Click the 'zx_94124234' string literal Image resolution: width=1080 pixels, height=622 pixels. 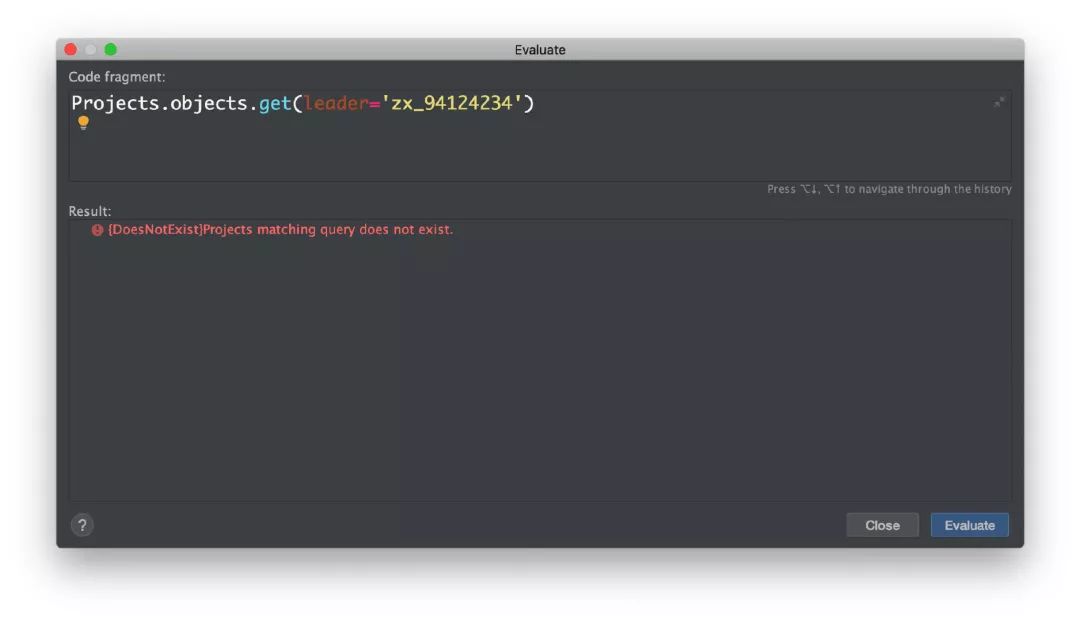[x=453, y=103]
